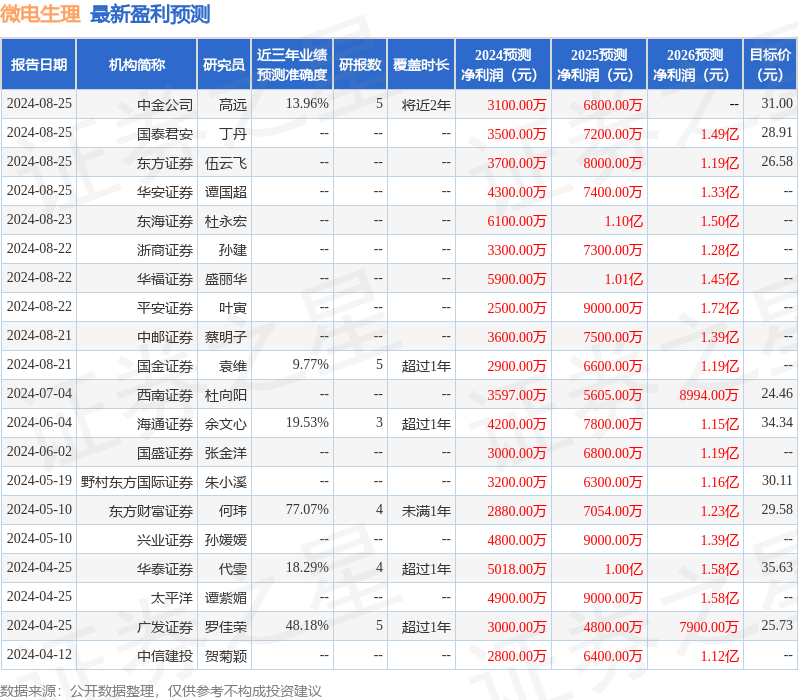This screenshot has height=700, width=798.
Task: Click coverage duration 将近2年
Action: point(426,105)
